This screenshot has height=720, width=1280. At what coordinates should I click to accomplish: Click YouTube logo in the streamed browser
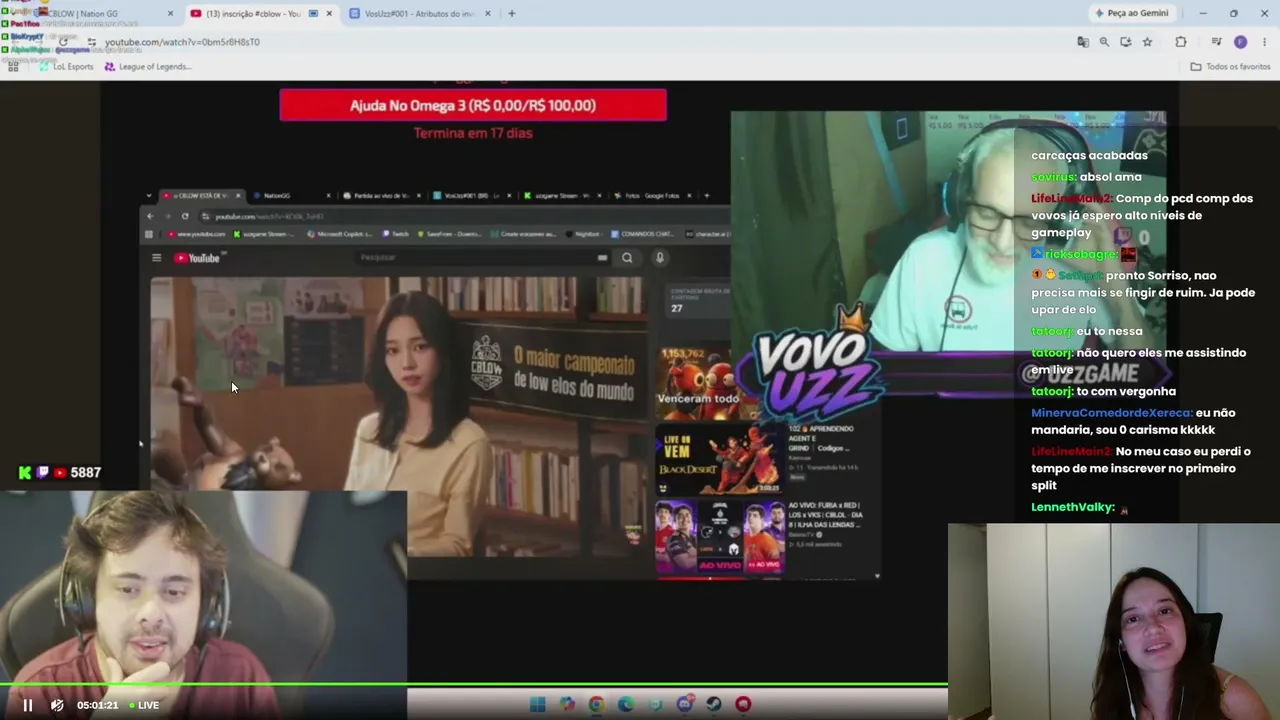point(197,258)
